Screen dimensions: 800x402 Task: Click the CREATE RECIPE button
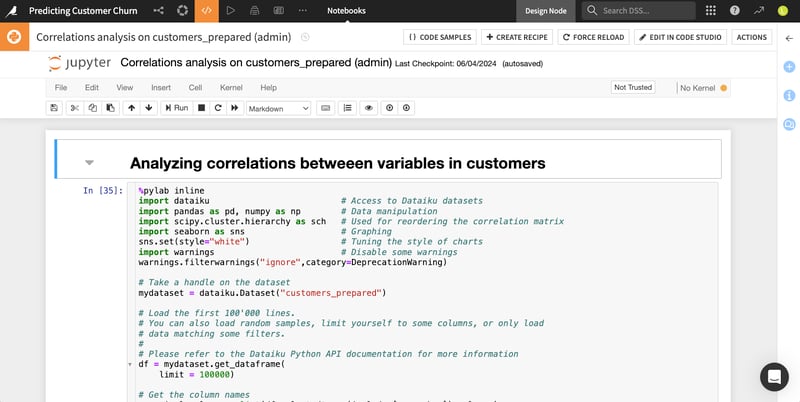pos(517,37)
